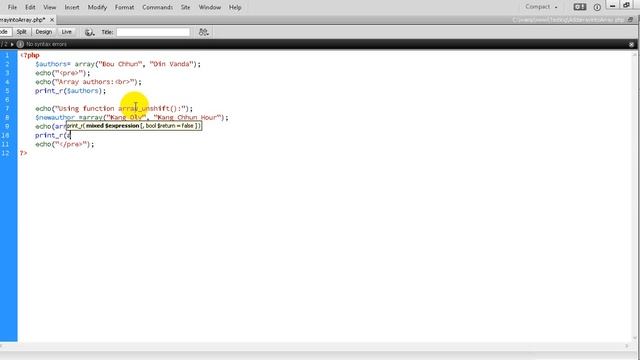Click the info icon beside No syntax errors
The height and width of the screenshot is (360, 640).
[x=20, y=44]
